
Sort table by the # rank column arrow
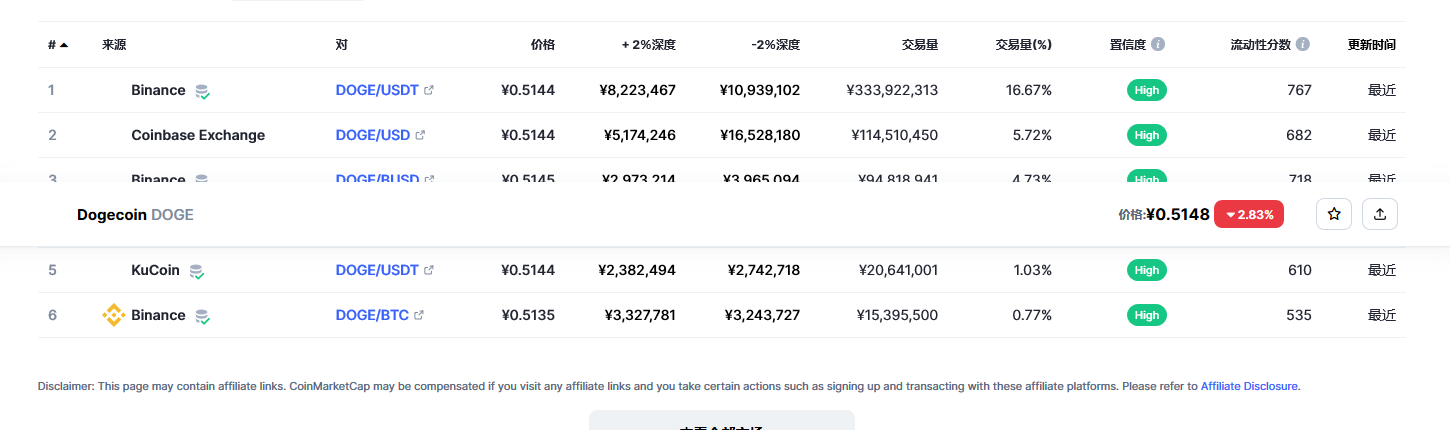(64, 45)
